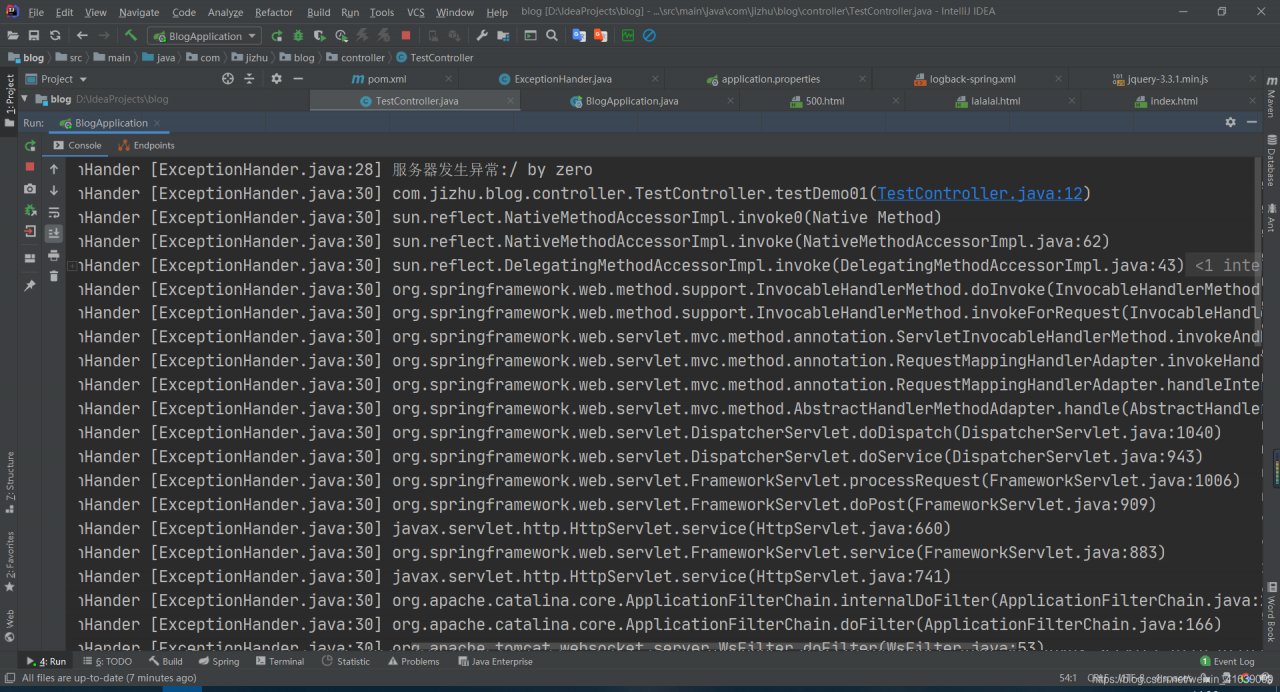Click the Profiler run icon

tap(342, 35)
